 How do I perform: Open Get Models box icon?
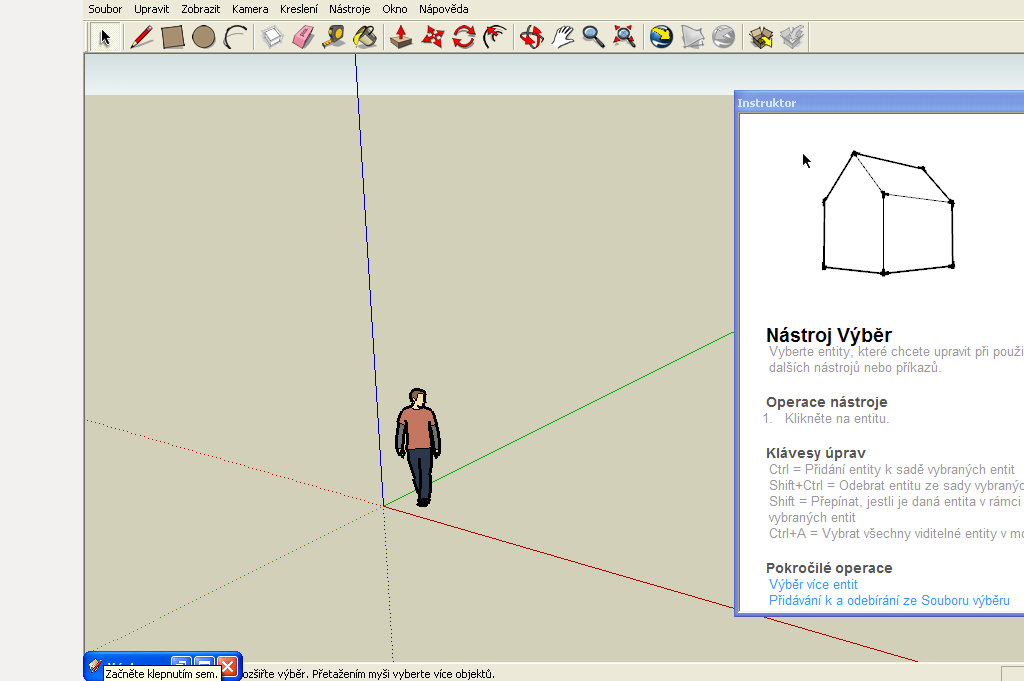(x=761, y=37)
